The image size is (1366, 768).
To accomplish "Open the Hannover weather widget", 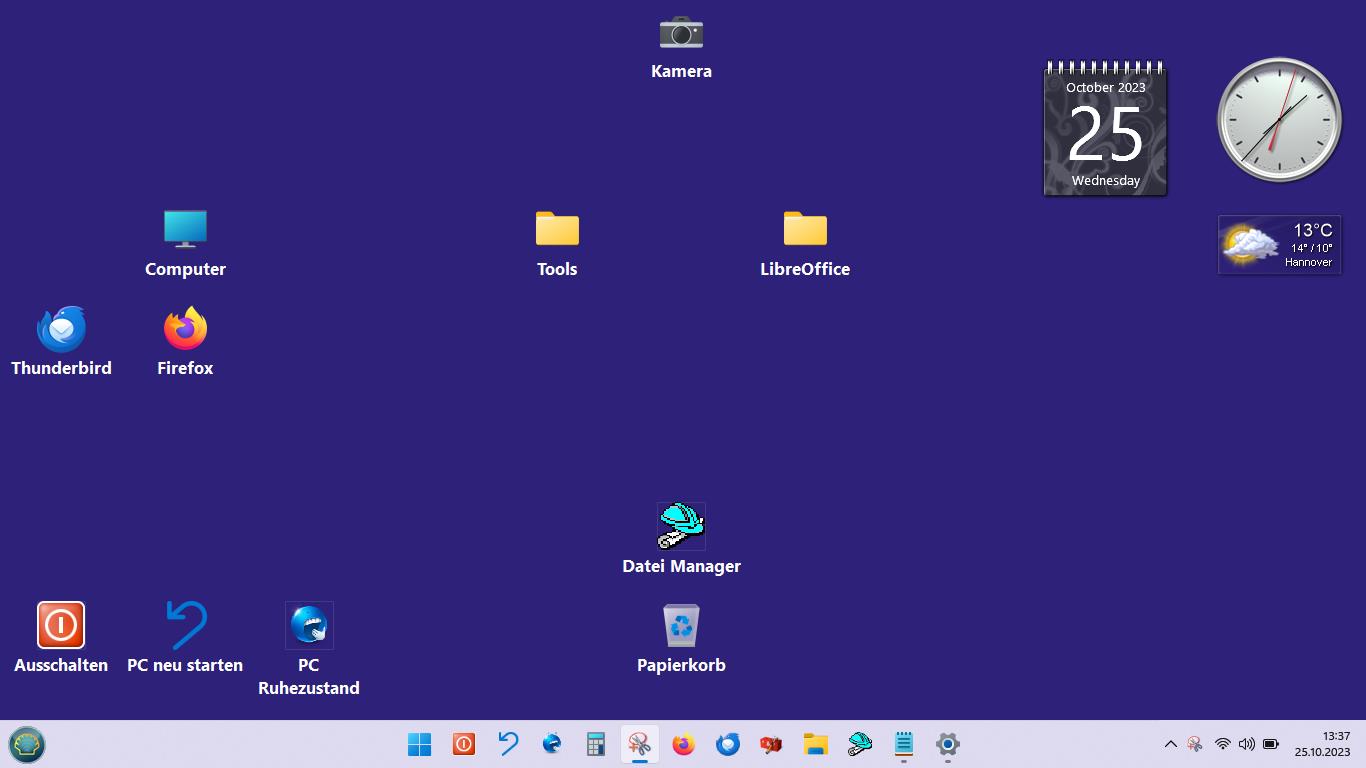I will coord(1279,245).
